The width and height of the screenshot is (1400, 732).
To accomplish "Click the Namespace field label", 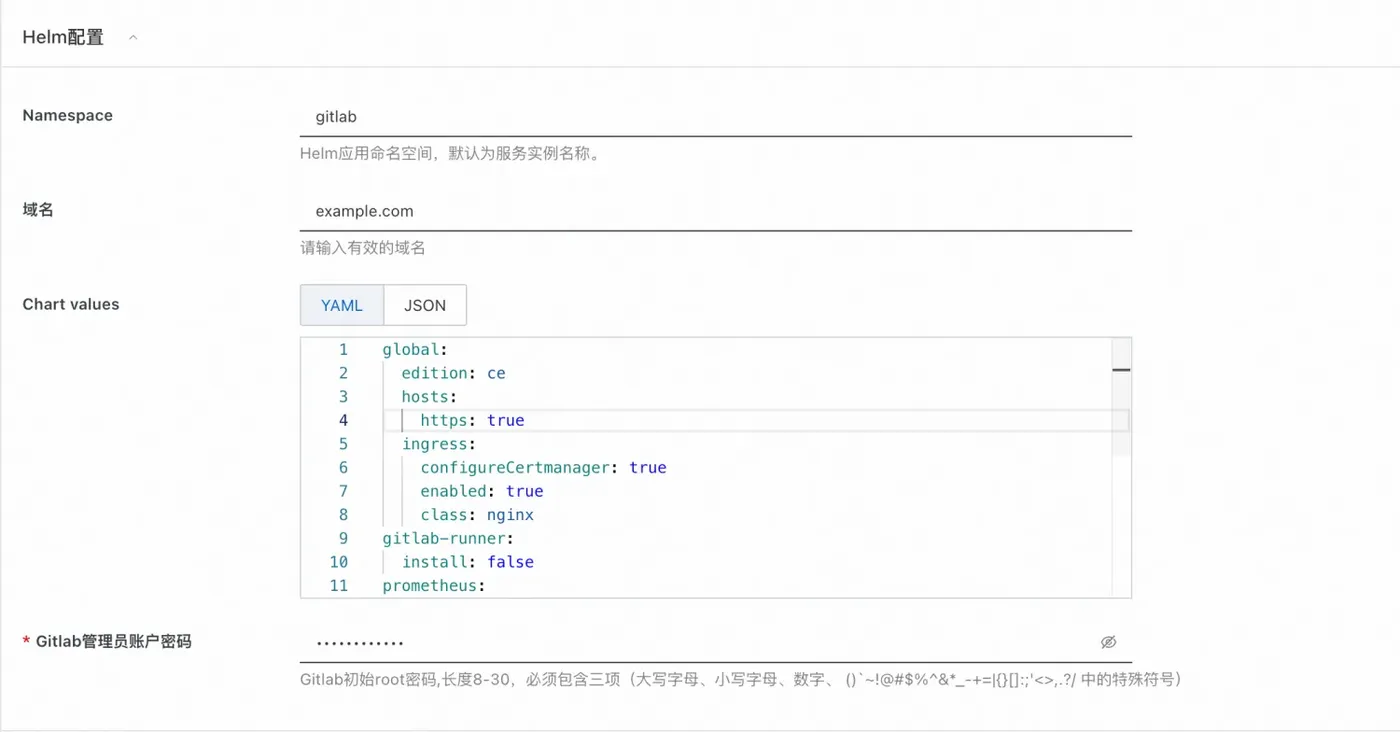I will tap(68, 115).
